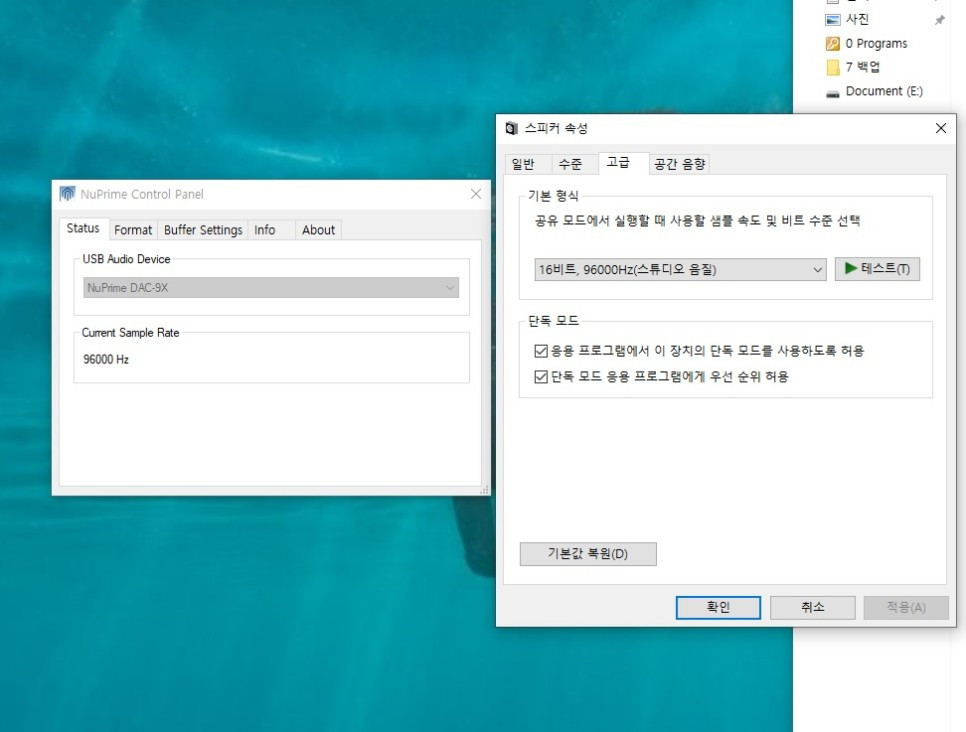Click the Current Sample Rate label
The width and height of the screenshot is (966, 732).
point(131,333)
